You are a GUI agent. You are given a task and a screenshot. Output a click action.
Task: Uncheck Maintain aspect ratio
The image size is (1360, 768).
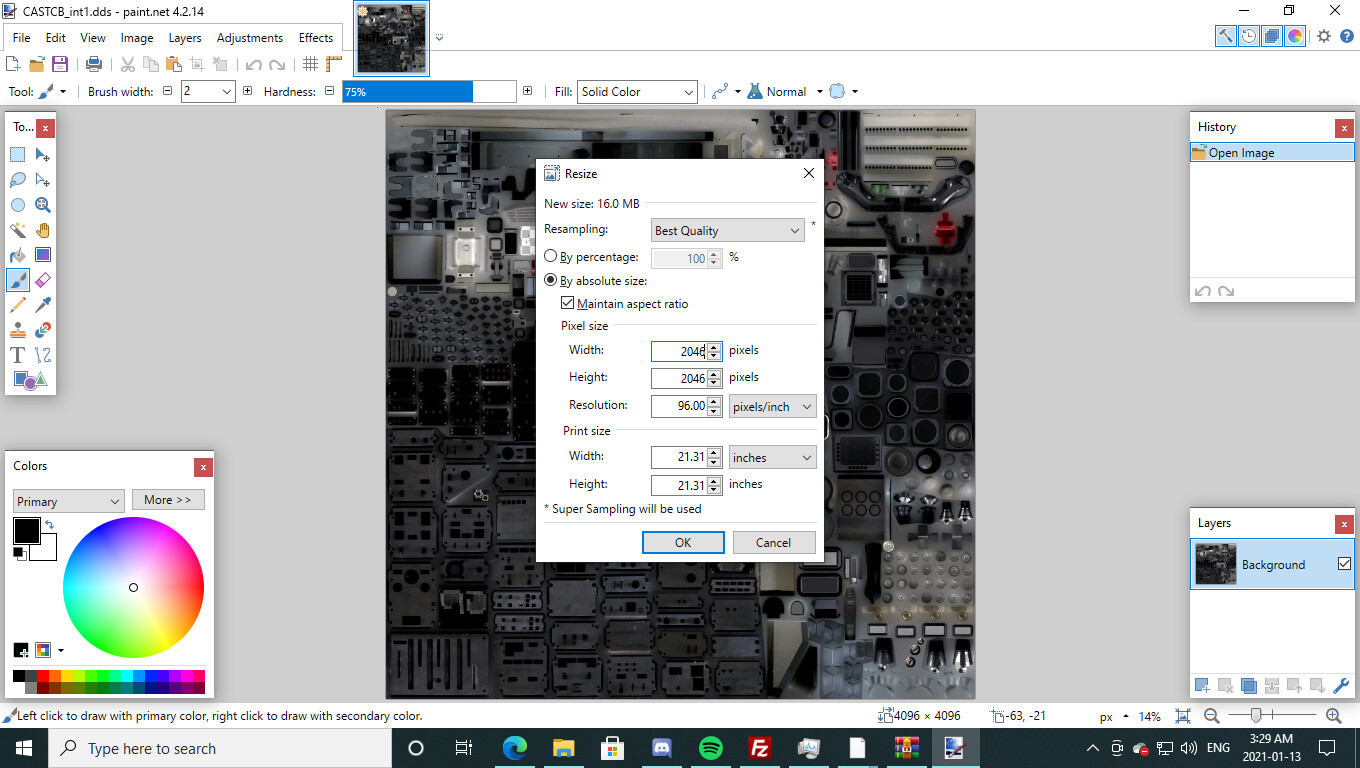click(x=568, y=303)
